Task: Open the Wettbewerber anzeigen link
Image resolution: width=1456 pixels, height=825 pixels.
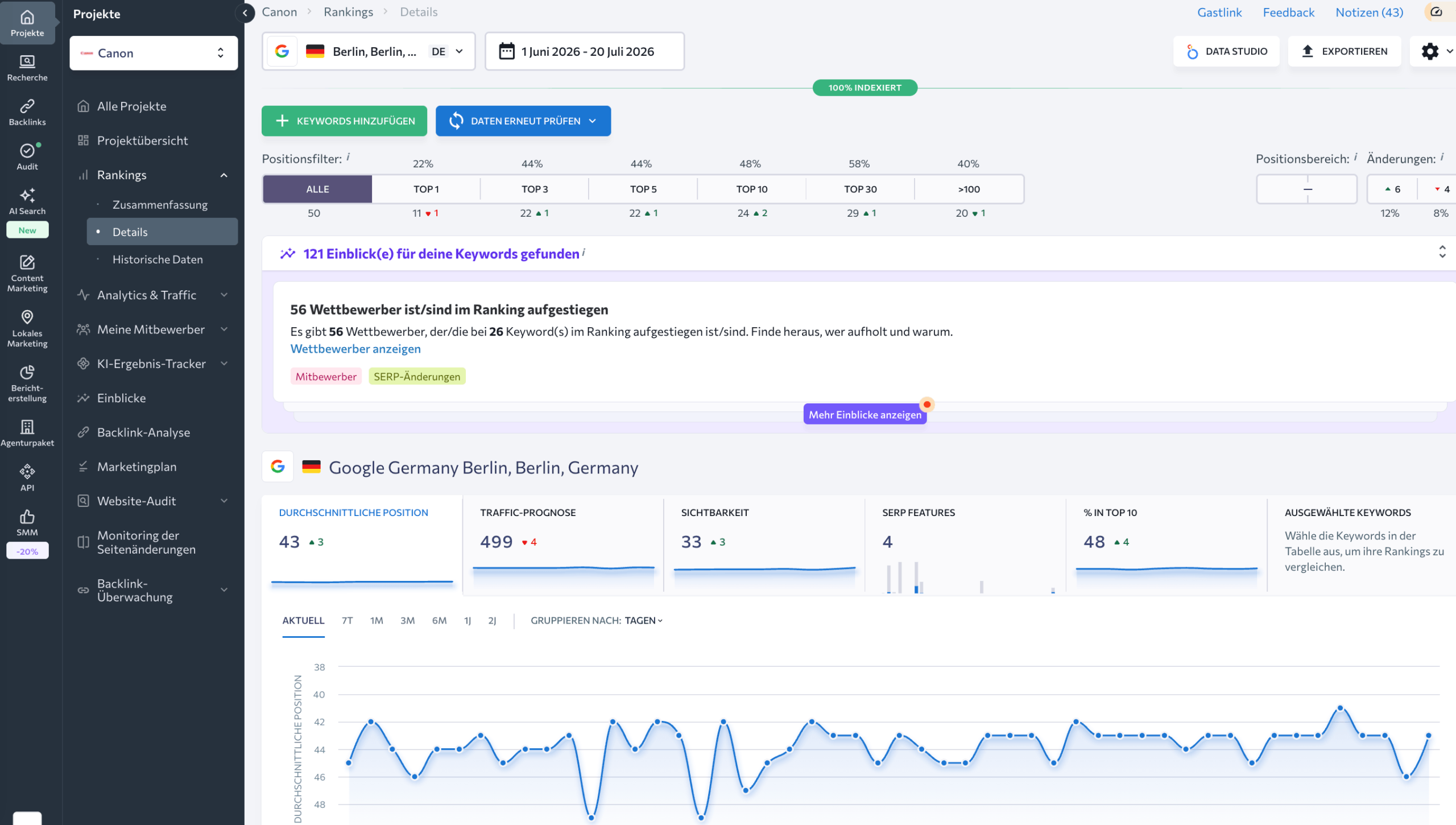Action: click(355, 349)
